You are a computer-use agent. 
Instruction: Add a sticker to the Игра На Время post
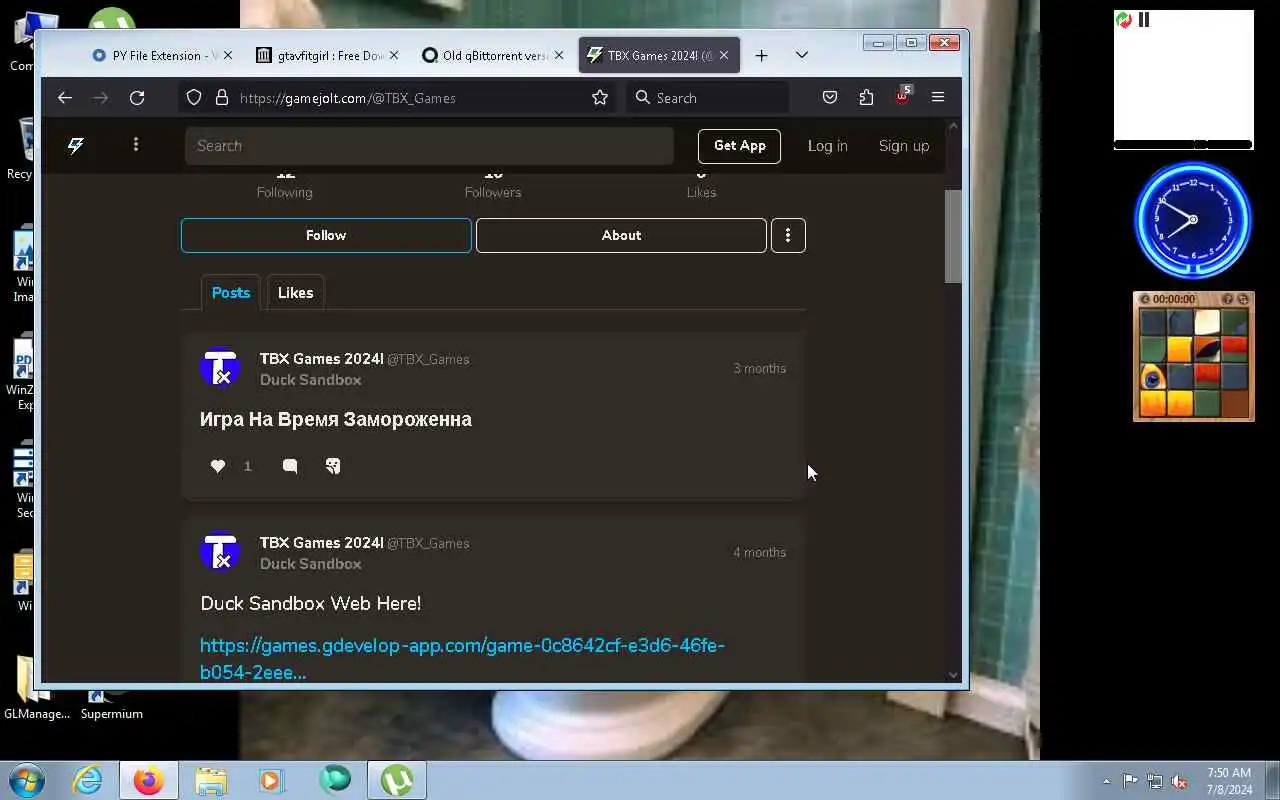pos(333,466)
